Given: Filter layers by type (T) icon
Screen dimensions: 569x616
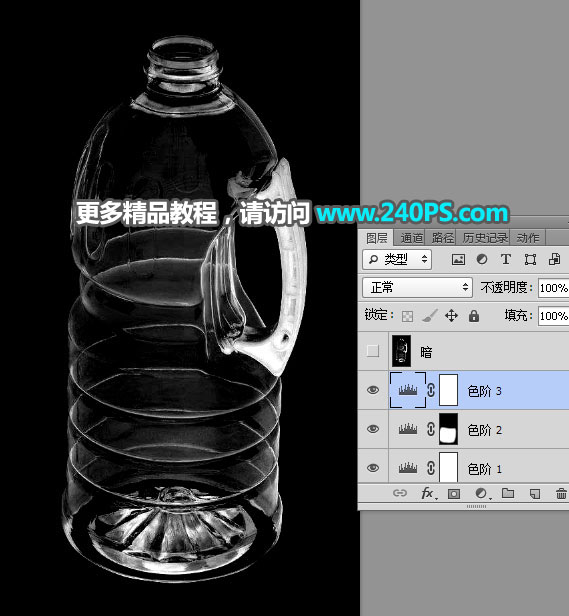Looking at the screenshot, I should tap(506, 259).
